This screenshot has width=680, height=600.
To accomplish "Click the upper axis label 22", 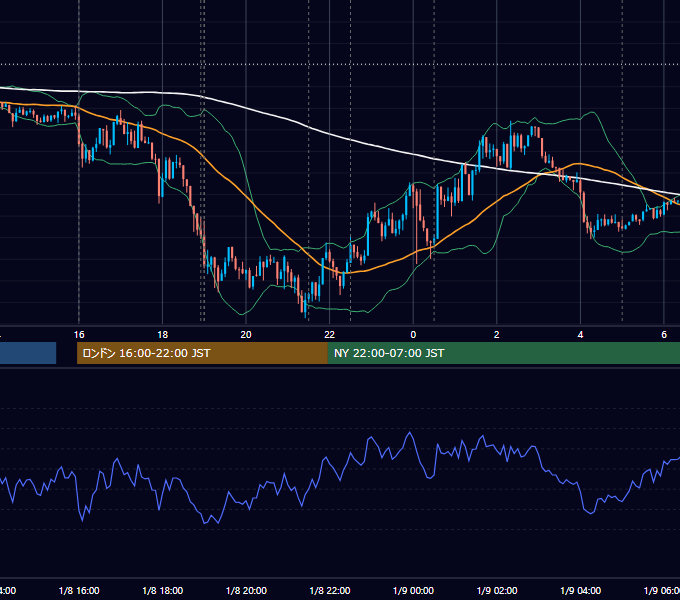I will 330,334.
